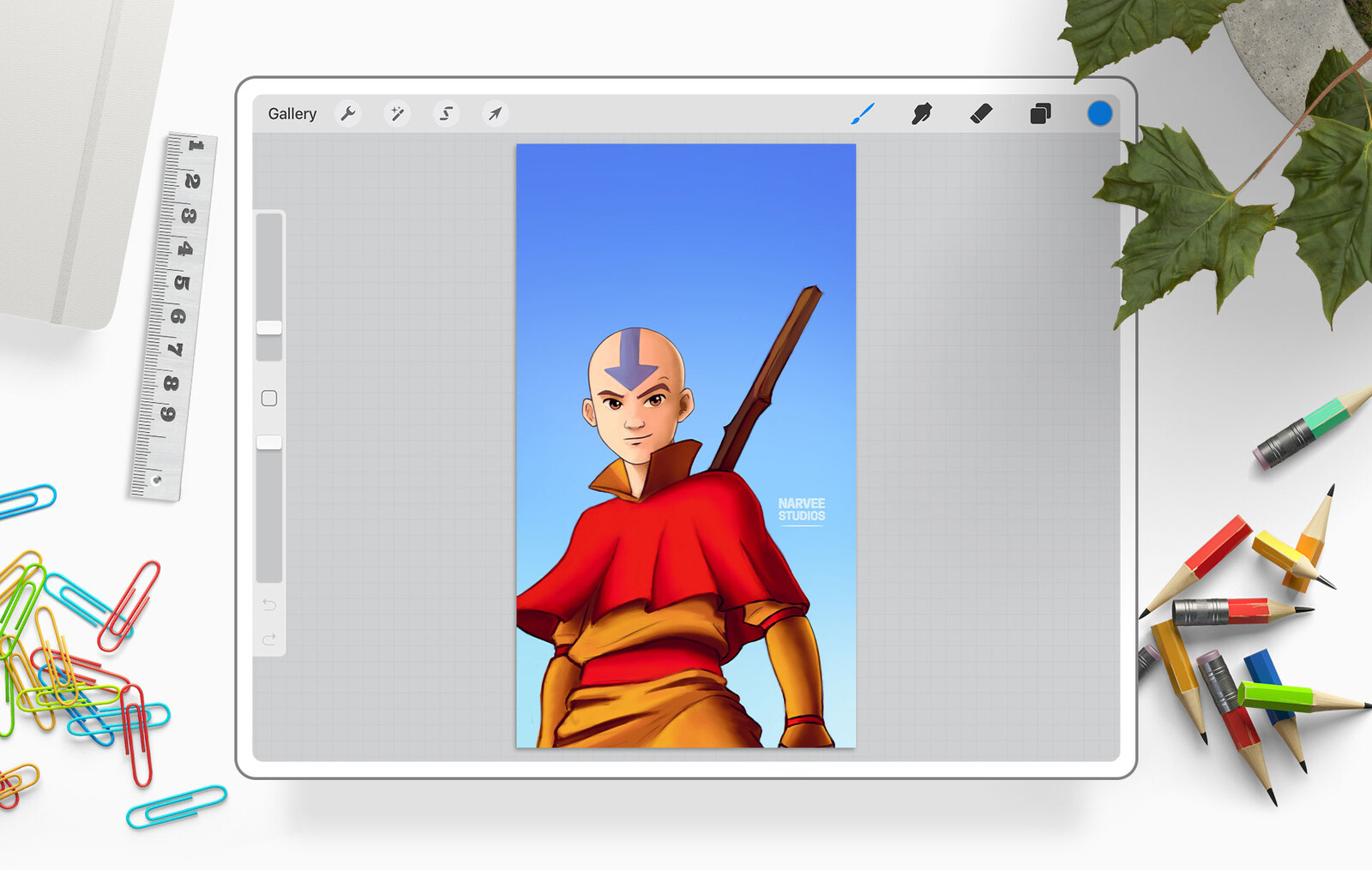Click the brush opacity slider handle
The image size is (1372, 870).
[269, 442]
